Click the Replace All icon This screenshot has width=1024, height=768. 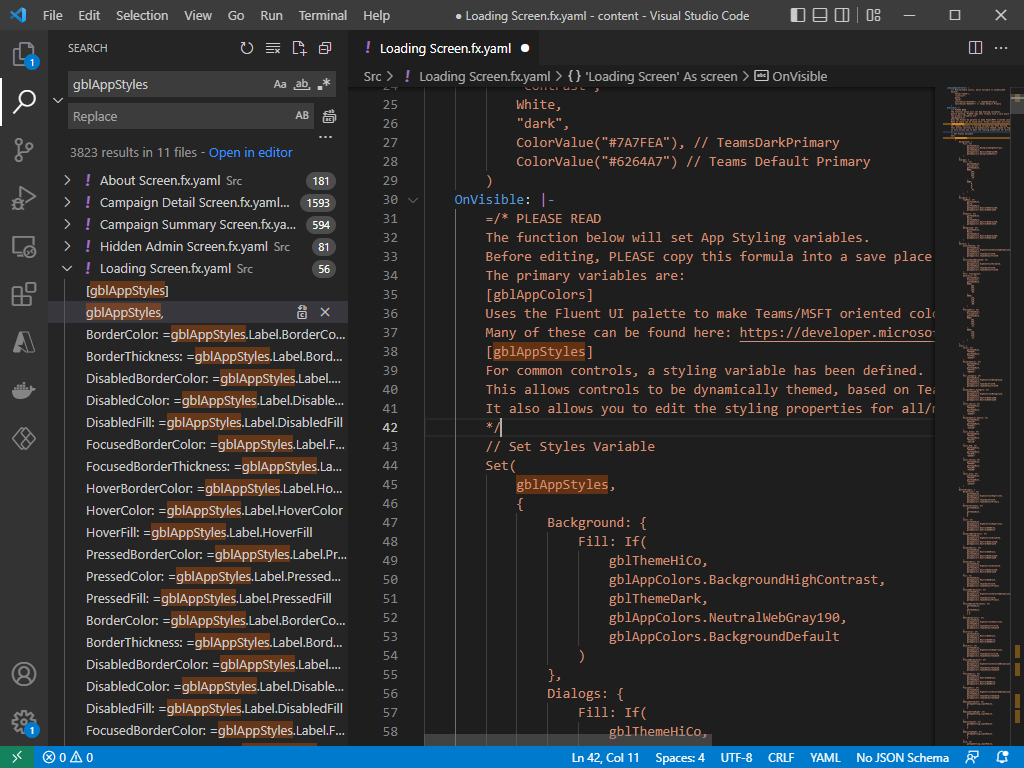[x=329, y=117]
